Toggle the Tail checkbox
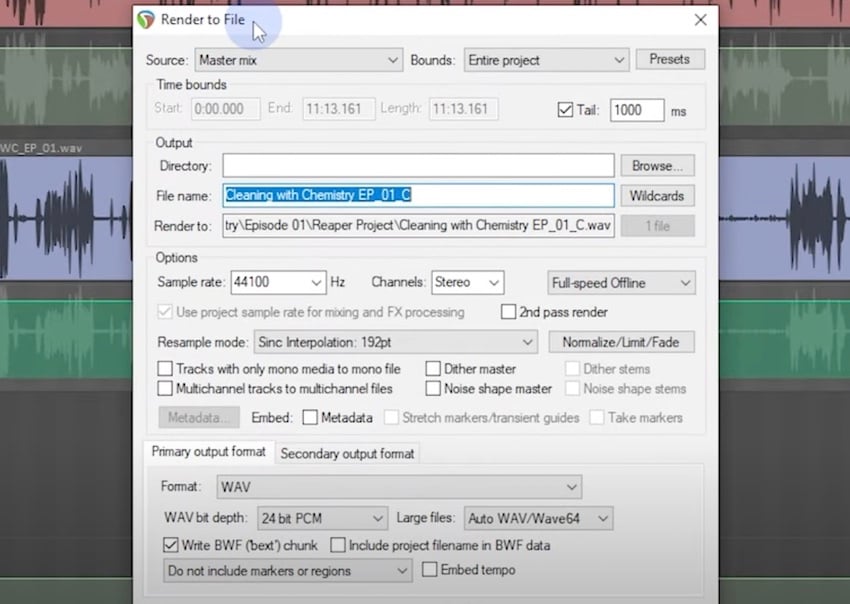850x604 pixels. click(565, 110)
